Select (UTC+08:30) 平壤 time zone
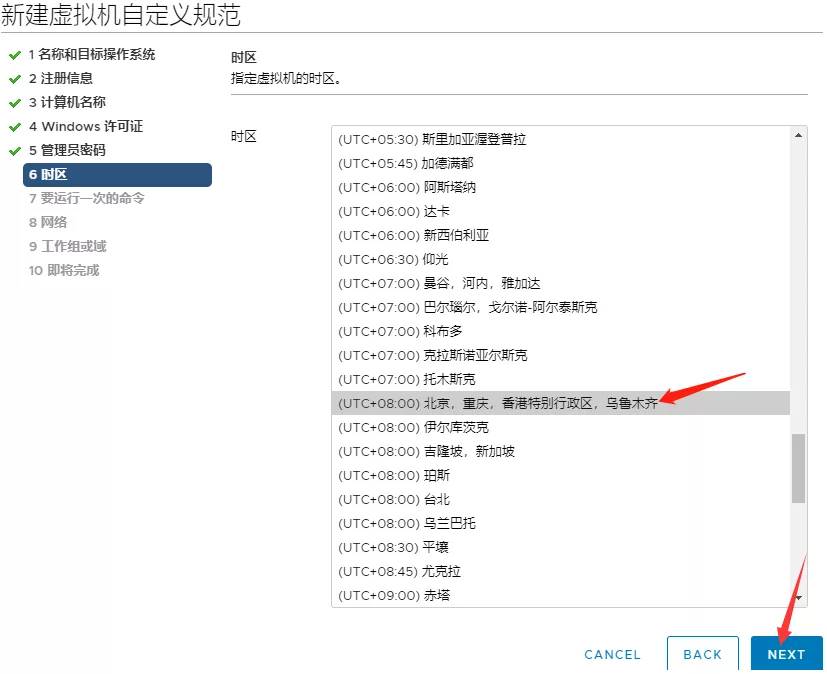 (x=393, y=547)
